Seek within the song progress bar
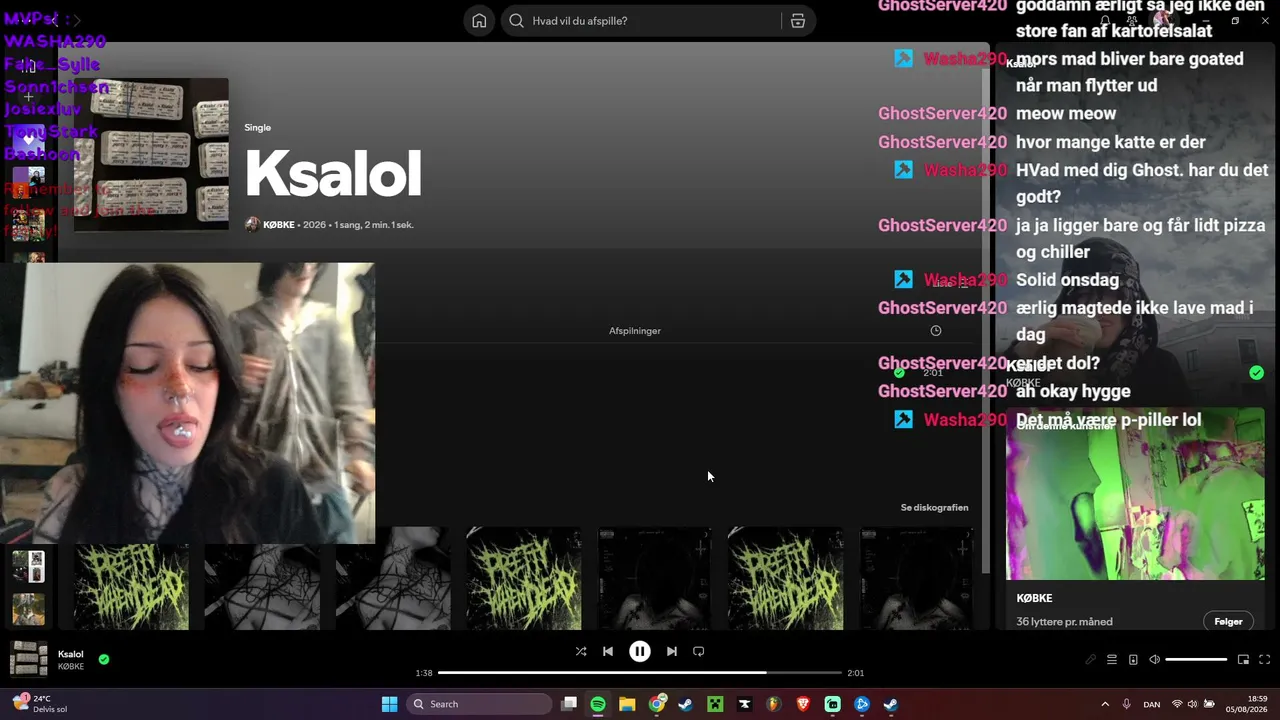Screen dimensions: 1280x720 pos(640,673)
